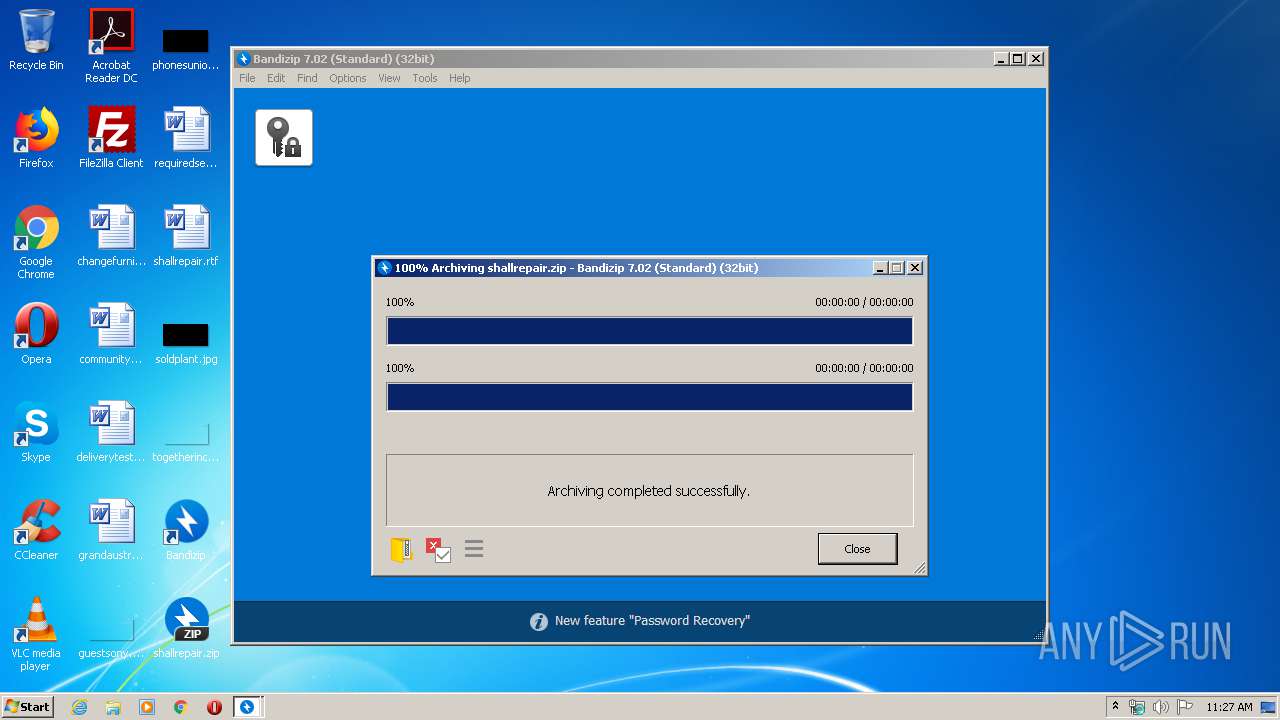Click the "Archiving completed successfully." message
The image size is (1280, 720).
(x=648, y=491)
